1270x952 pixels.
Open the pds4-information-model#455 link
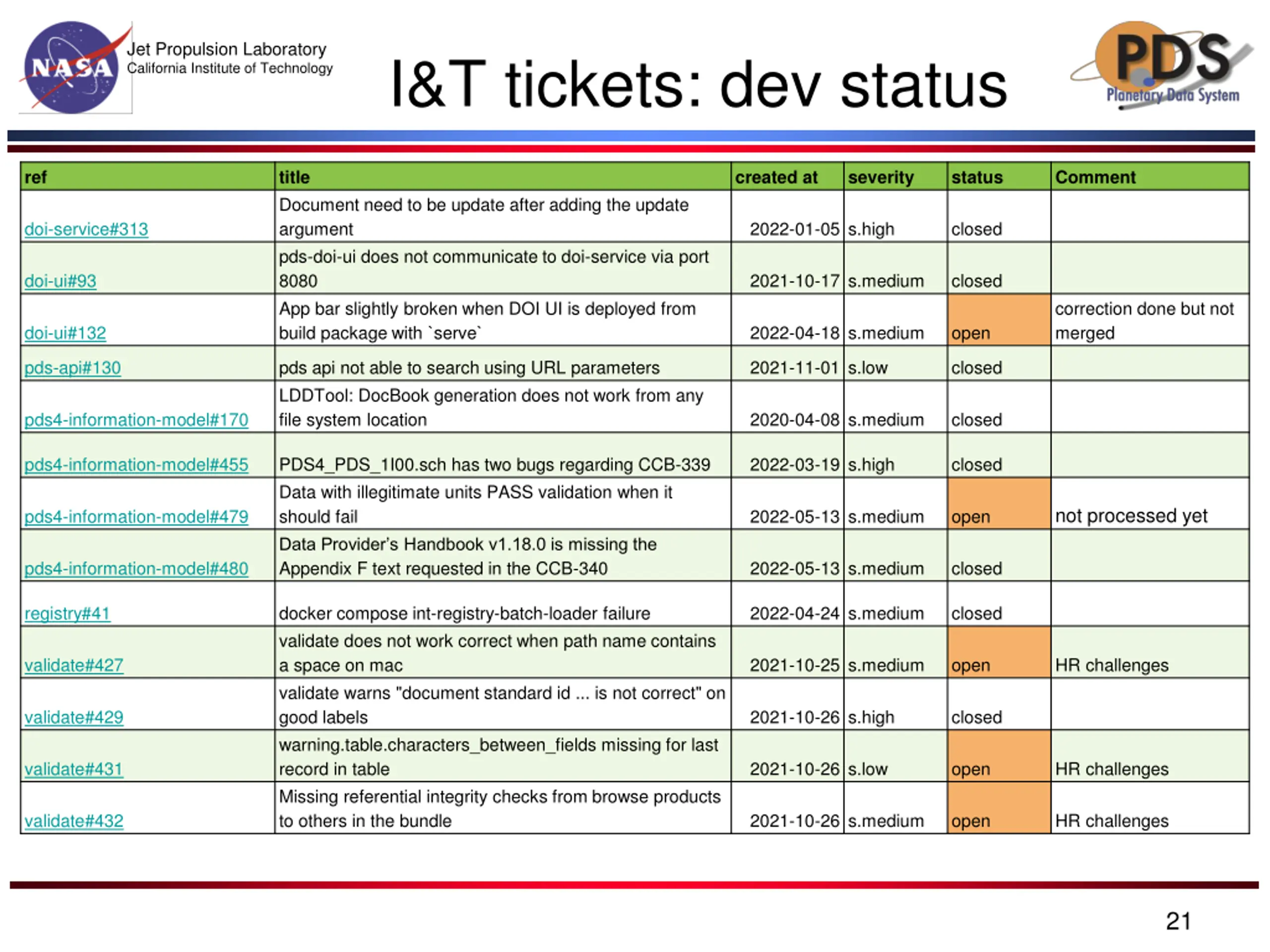click(136, 464)
